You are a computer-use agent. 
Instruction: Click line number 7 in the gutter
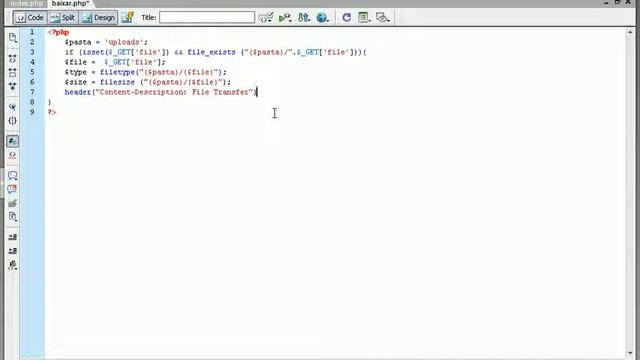pos(32,92)
